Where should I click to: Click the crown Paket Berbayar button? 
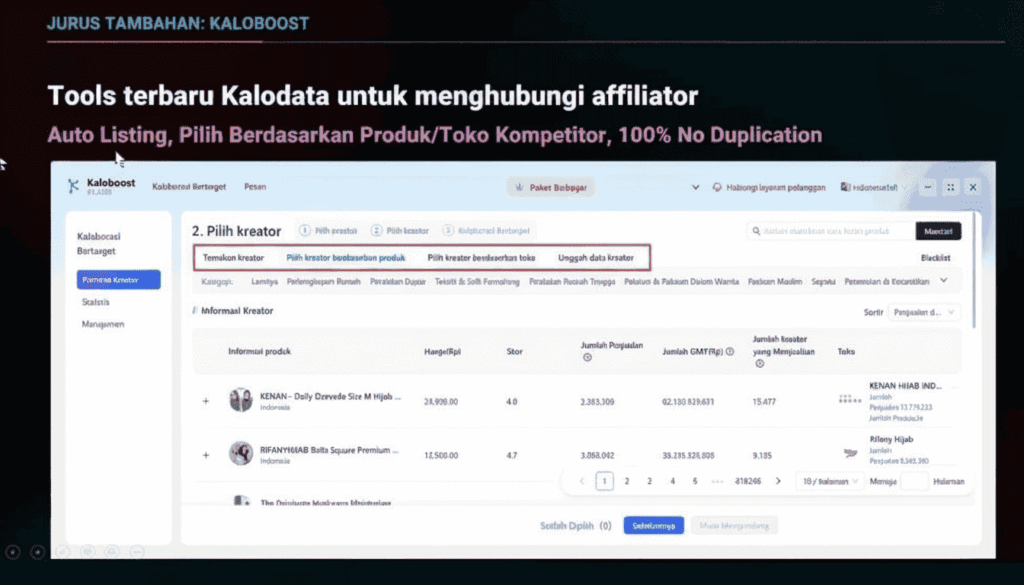551,187
